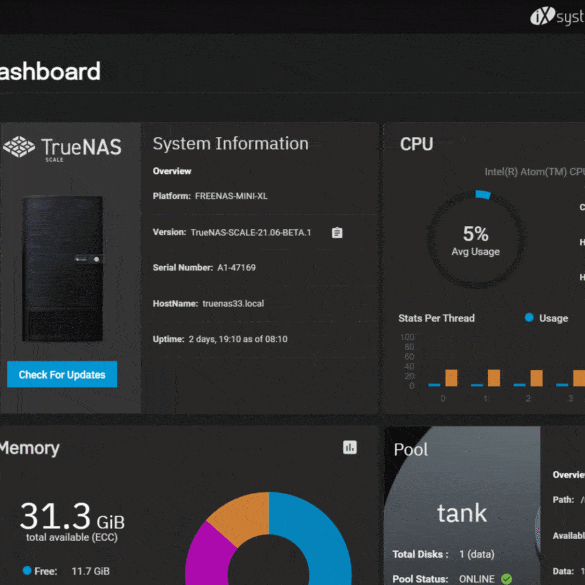Click the Pool card title
Viewport: 585px width, 585px height.
pos(411,450)
